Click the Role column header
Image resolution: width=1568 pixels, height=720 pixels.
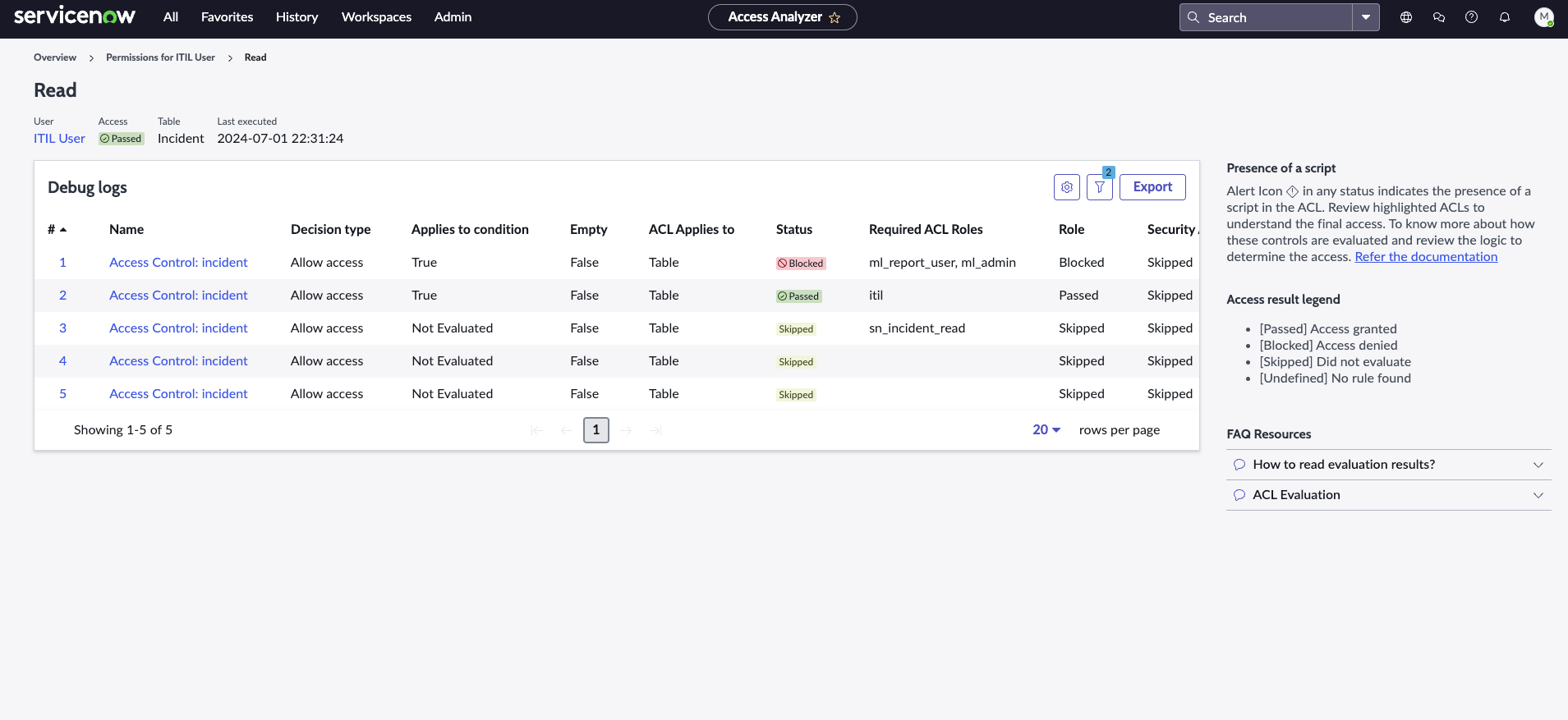click(1072, 230)
